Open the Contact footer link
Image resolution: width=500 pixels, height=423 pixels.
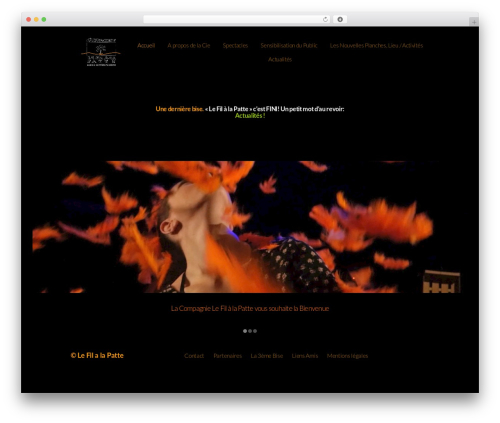(x=194, y=356)
